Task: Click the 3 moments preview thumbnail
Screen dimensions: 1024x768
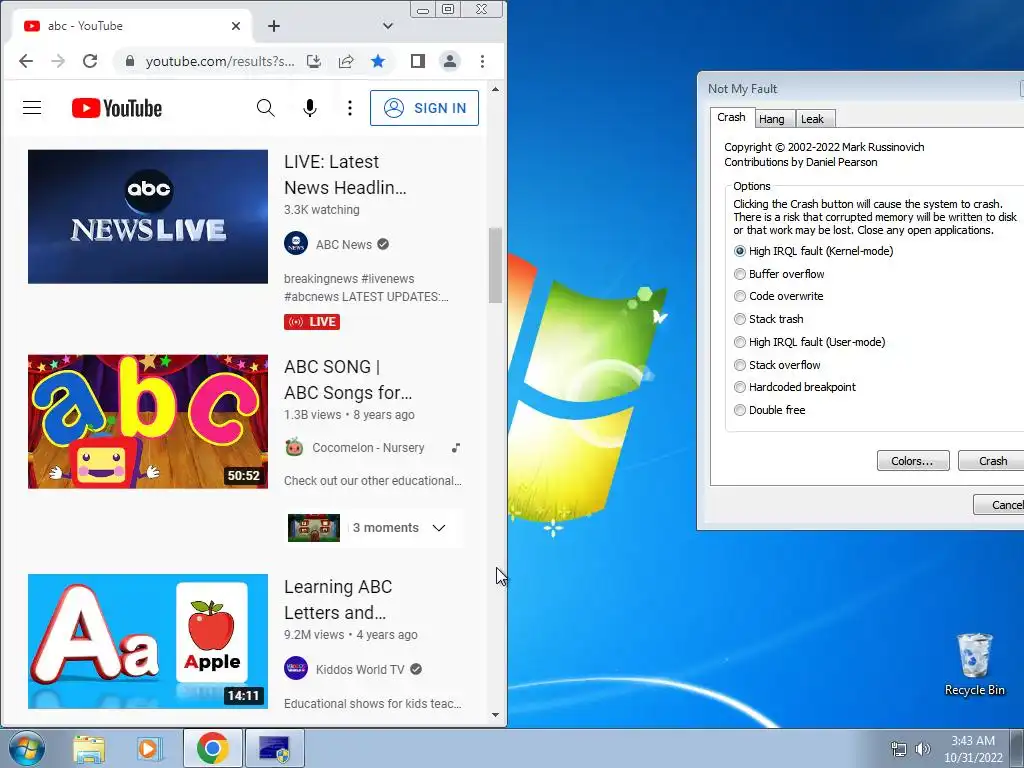Action: (x=314, y=528)
